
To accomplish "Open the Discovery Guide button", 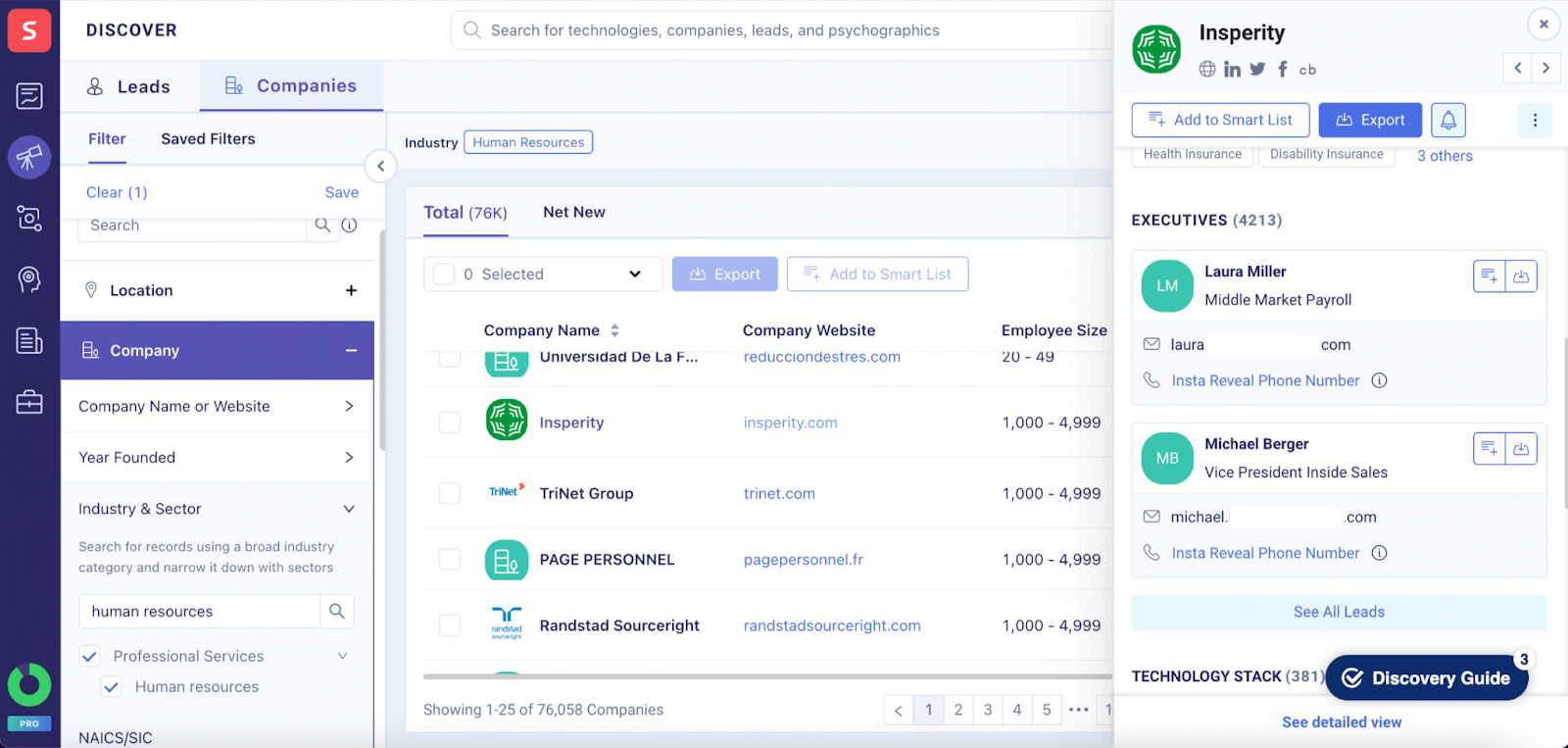I will [1427, 677].
